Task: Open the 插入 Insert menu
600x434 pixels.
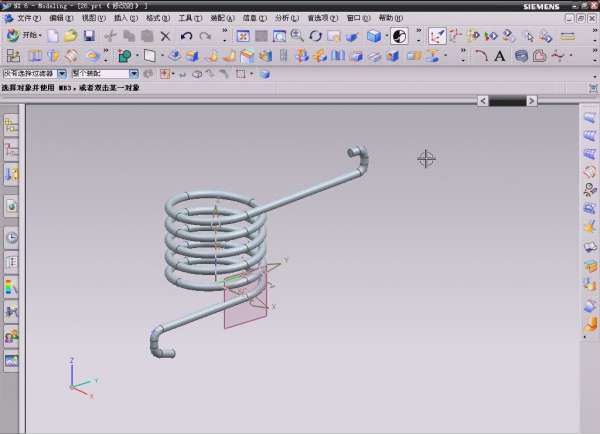Action: [x=125, y=18]
